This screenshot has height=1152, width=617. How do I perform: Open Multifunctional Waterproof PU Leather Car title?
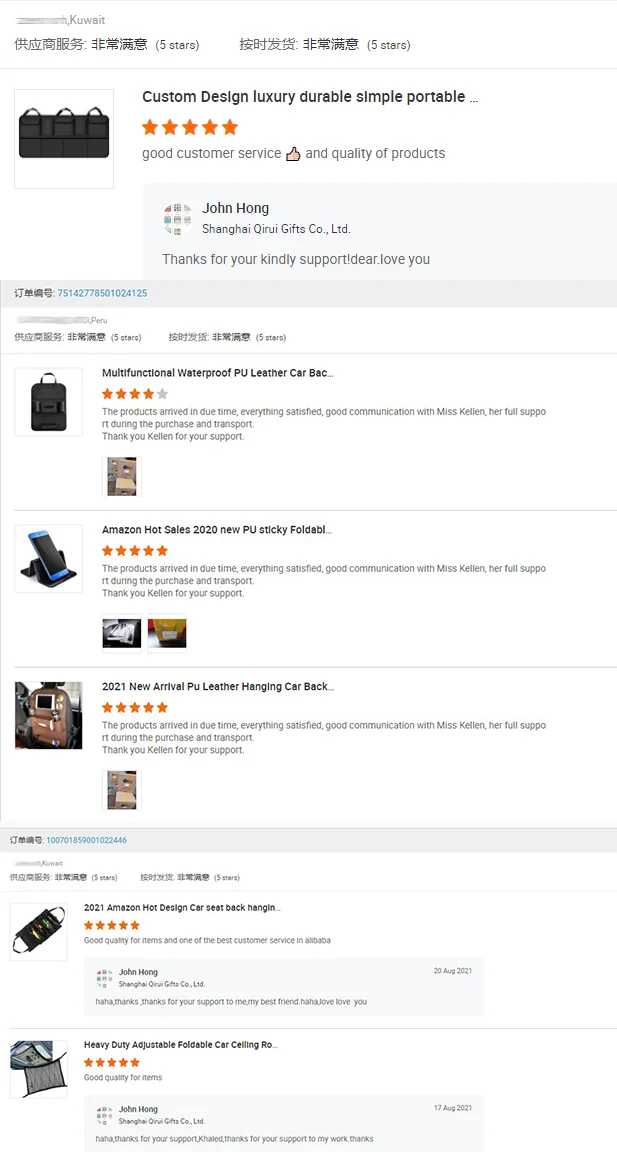point(217,373)
